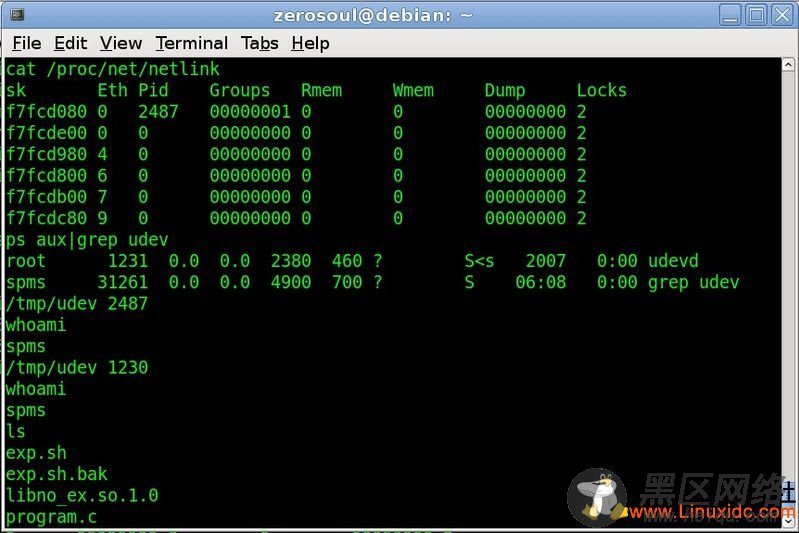799x533 pixels.
Task: Click the 'ps aux|grep udev' command
Action: pyautogui.click(x=87, y=239)
